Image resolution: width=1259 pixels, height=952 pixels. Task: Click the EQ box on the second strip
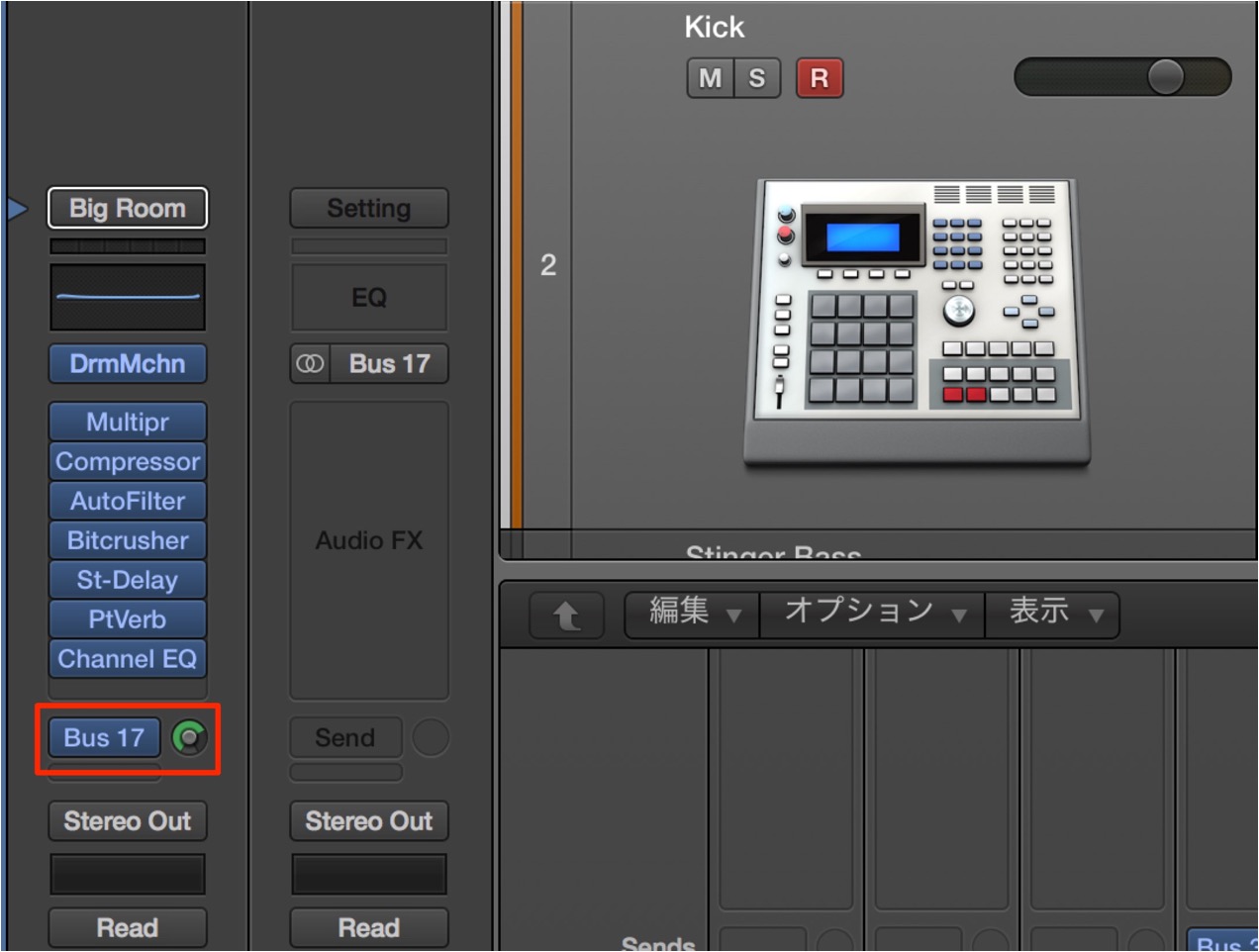tap(369, 297)
